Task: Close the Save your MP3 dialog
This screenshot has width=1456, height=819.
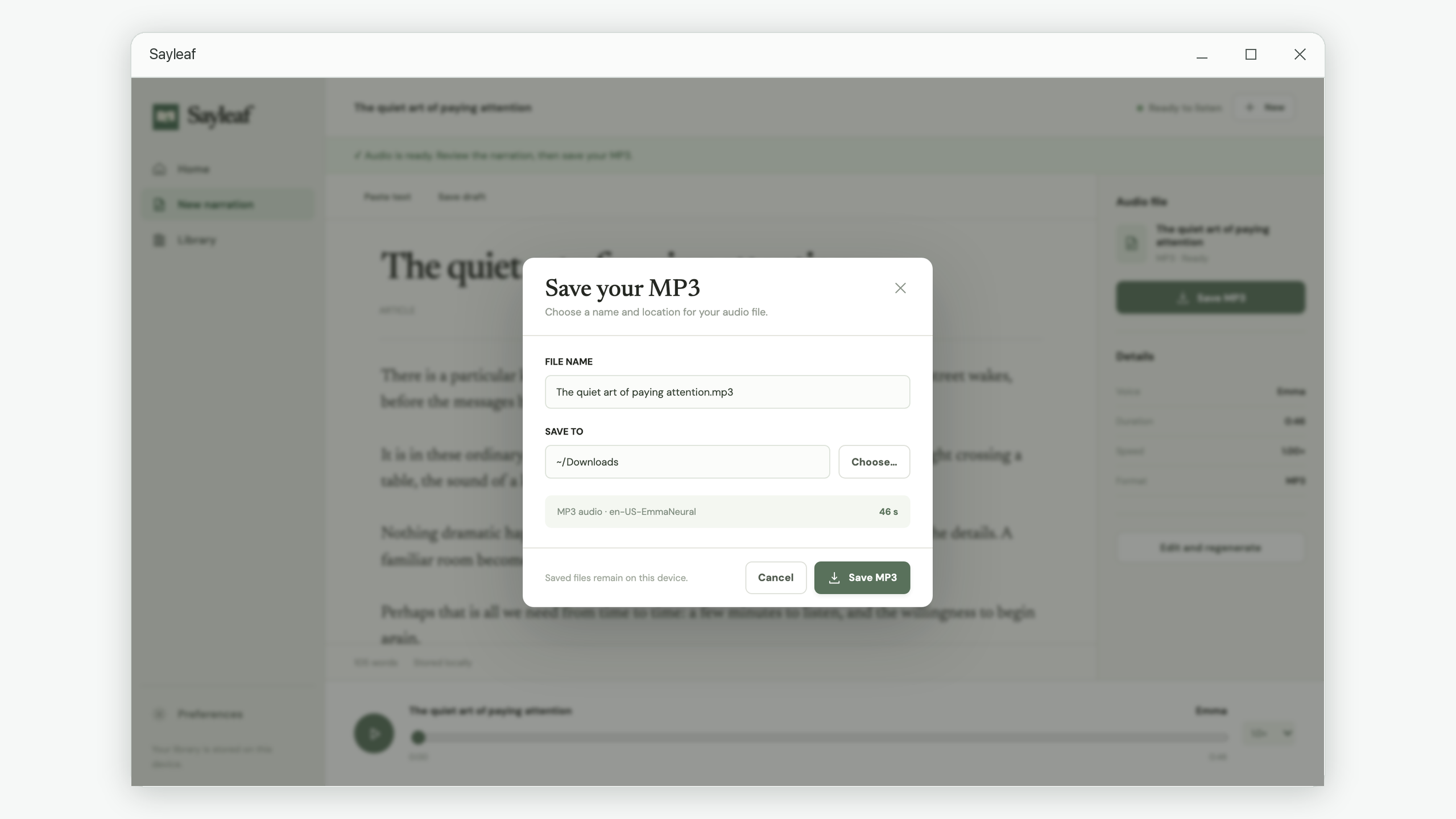Action: click(x=900, y=288)
